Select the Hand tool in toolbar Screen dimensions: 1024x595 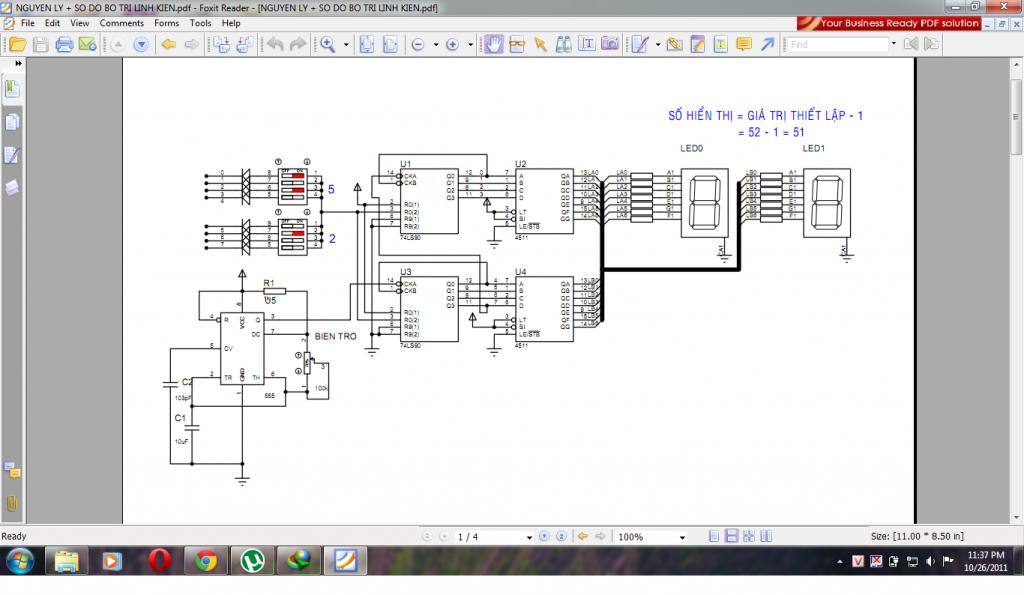494,44
